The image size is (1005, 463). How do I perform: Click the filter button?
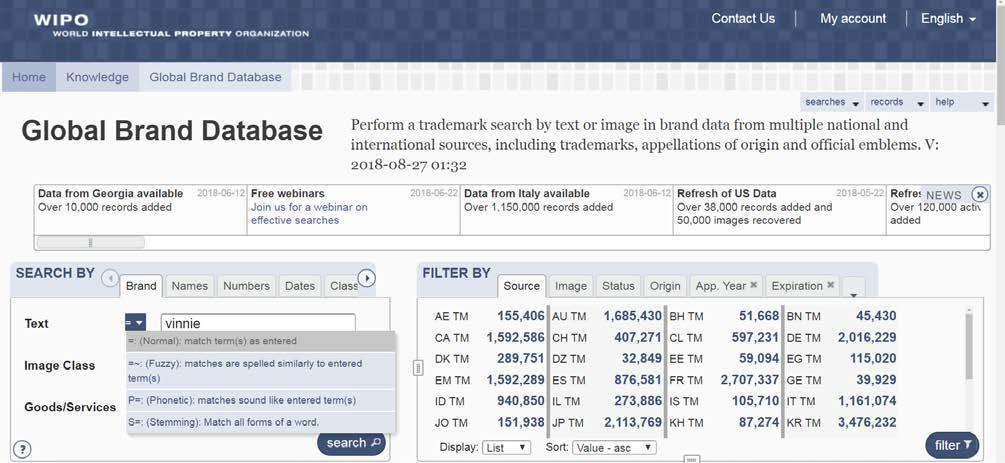(952, 445)
